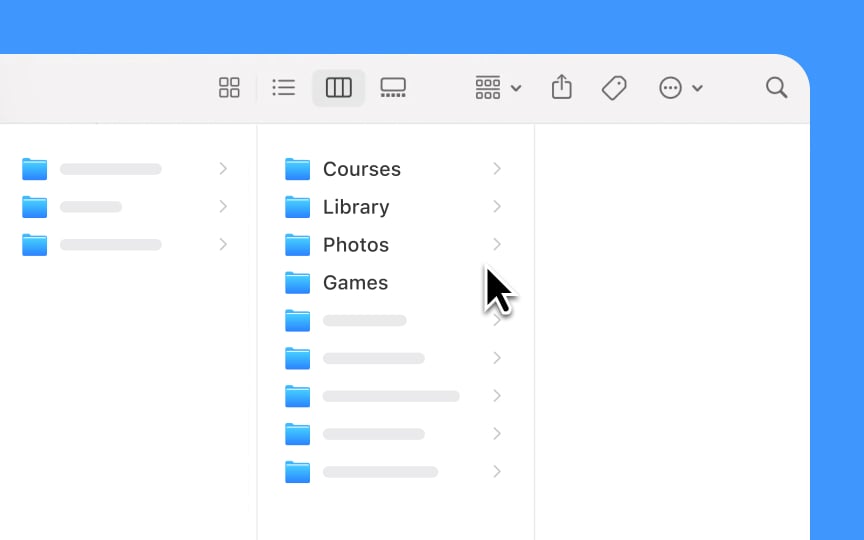Open the More actions ellipsis menu
The image size is (864, 540).
(x=680, y=88)
